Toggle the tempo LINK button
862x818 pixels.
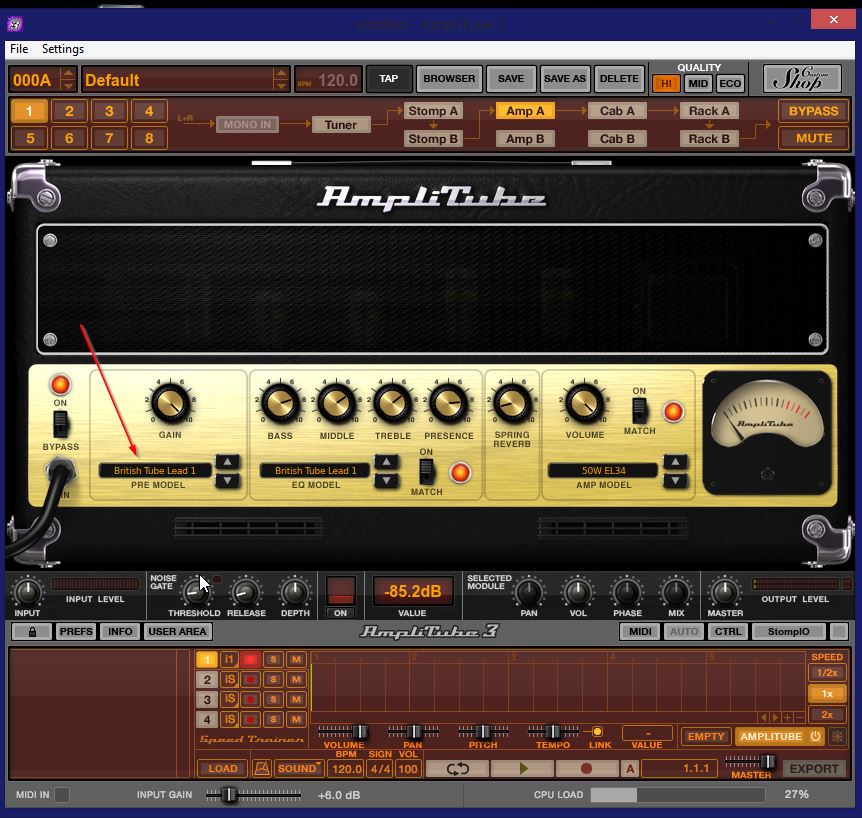point(597,731)
